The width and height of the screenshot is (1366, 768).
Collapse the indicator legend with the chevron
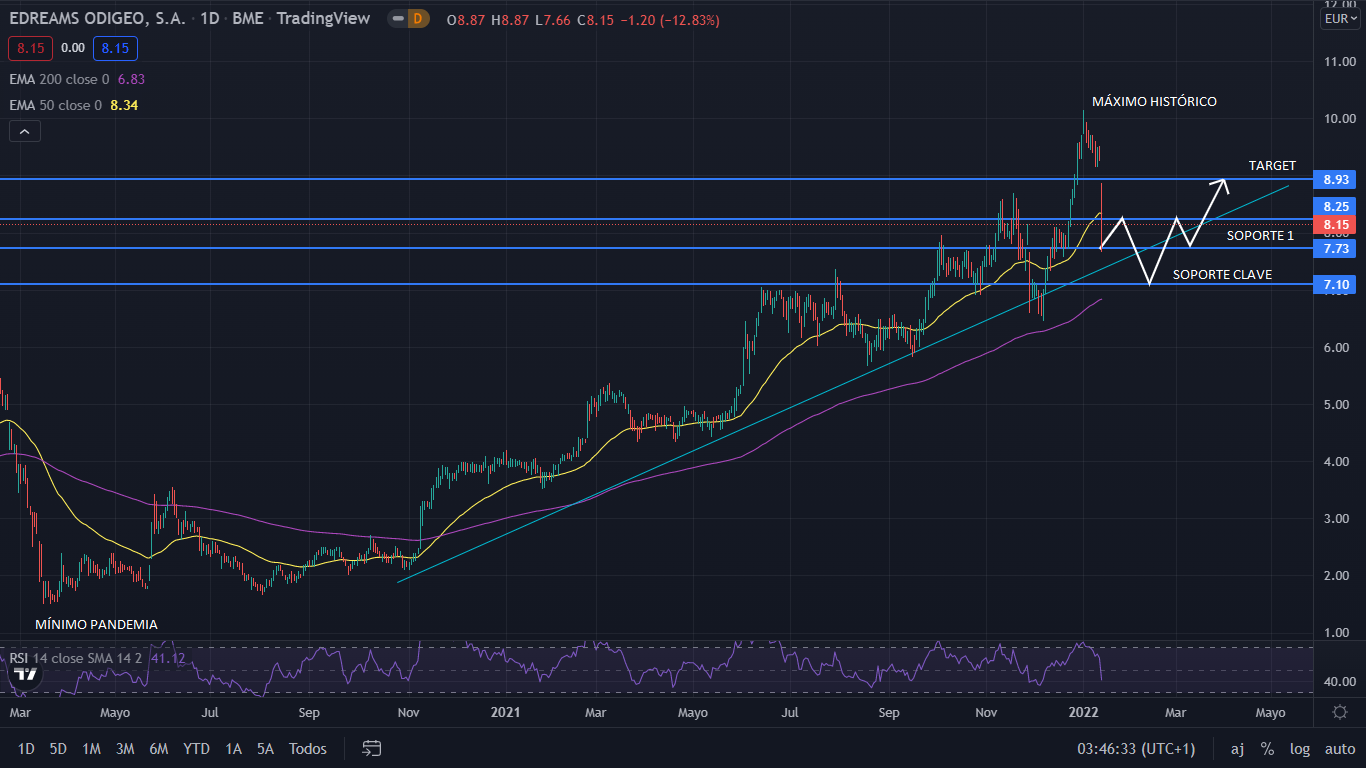pyautogui.click(x=25, y=131)
